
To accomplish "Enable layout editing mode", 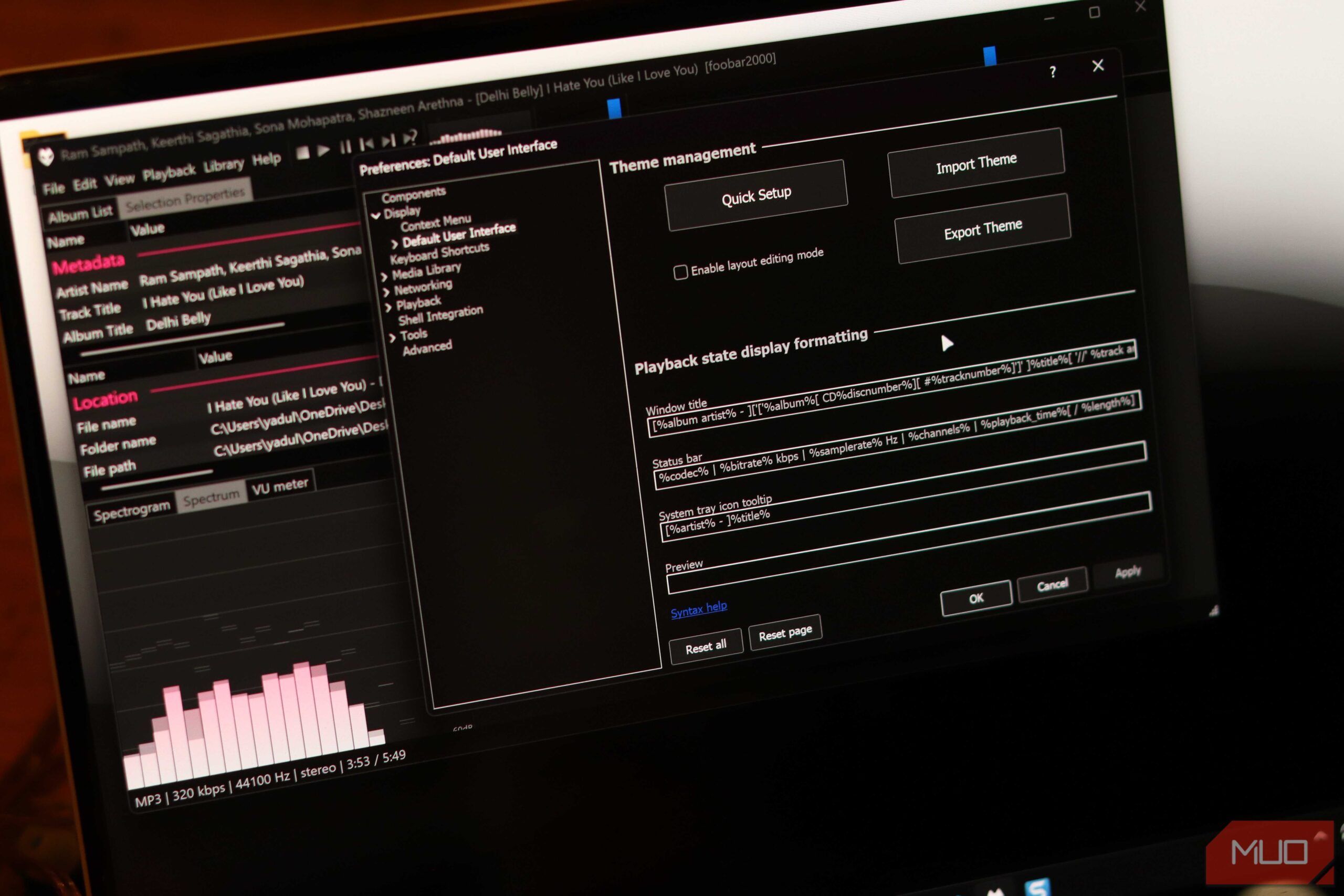I will [680, 272].
